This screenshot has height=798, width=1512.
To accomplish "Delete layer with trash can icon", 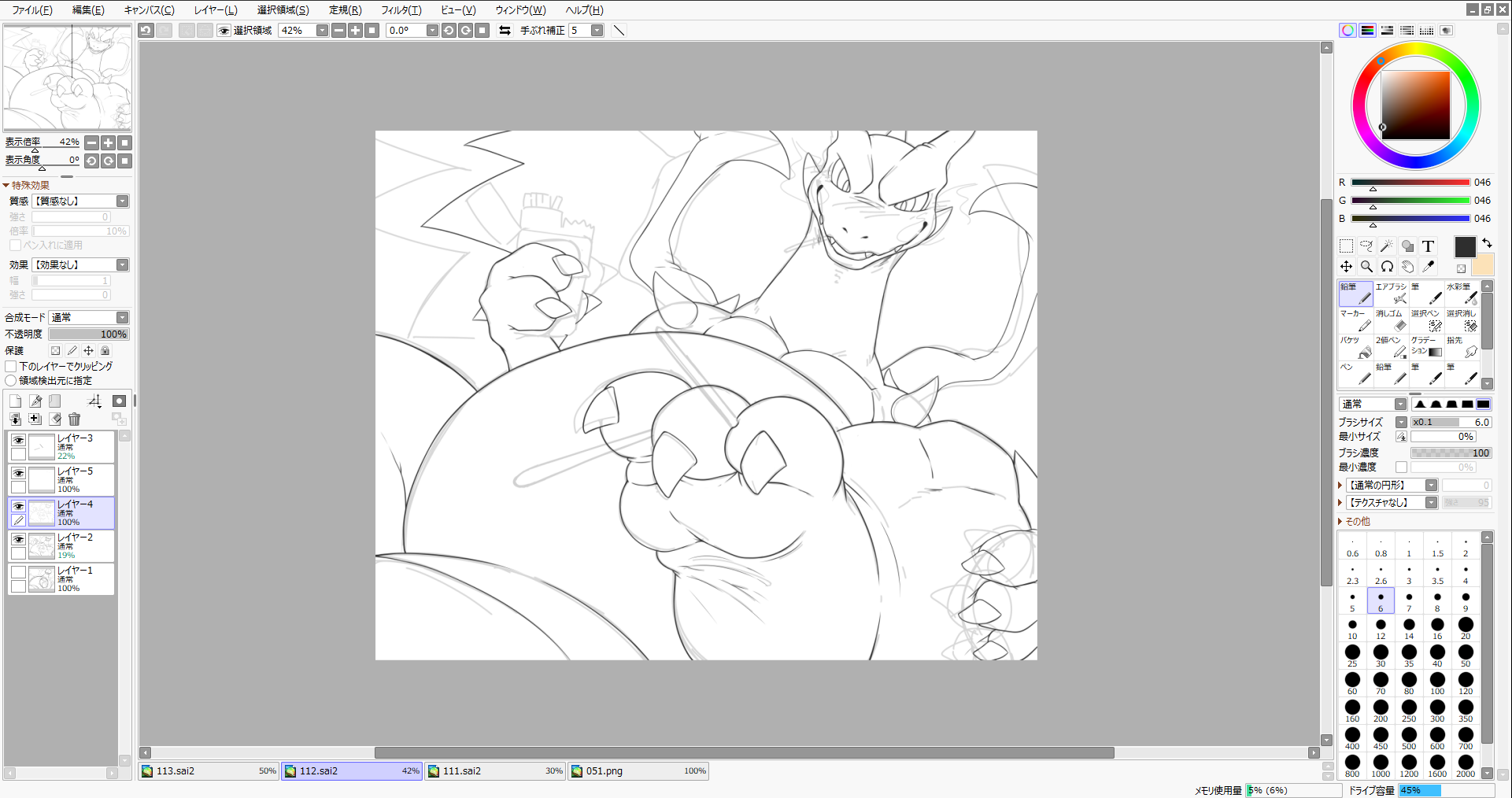I will [75, 419].
